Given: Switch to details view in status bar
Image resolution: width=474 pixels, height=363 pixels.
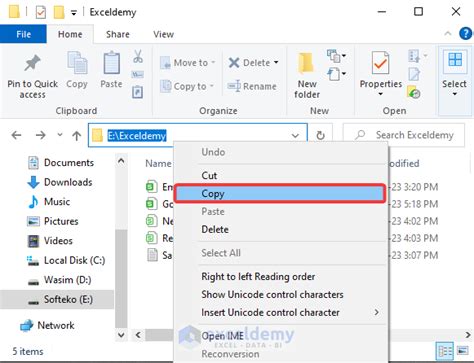Looking at the screenshot, I should [445, 351].
